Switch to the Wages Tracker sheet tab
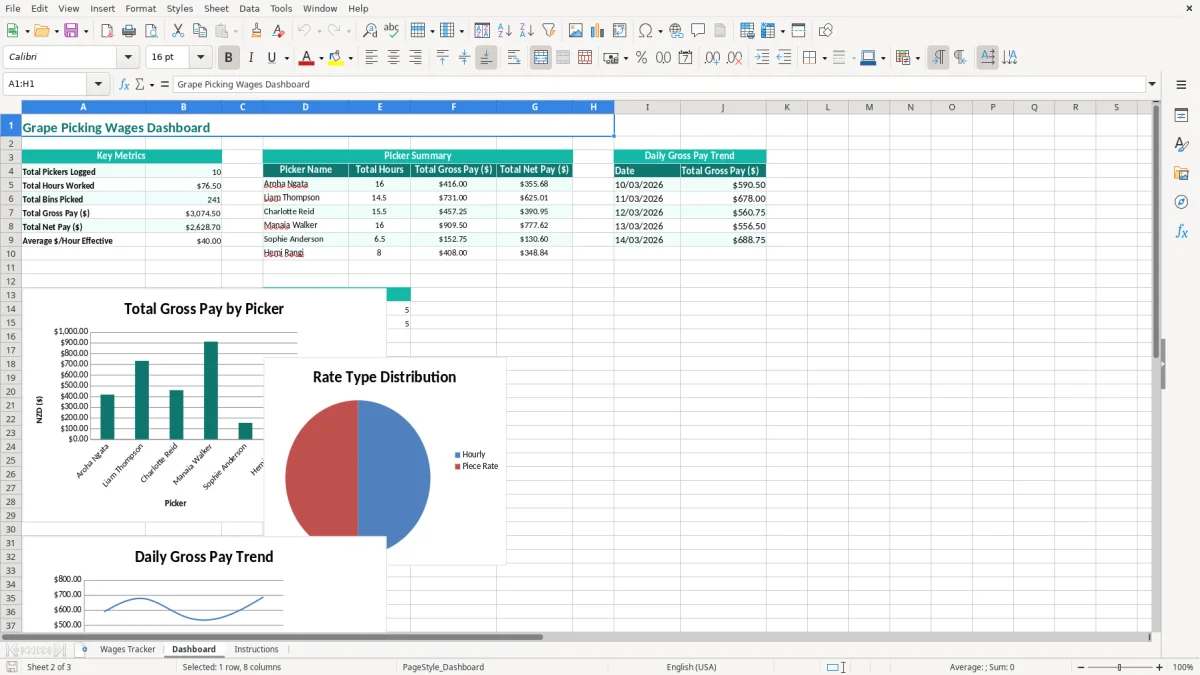1200x675 pixels. (x=128, y=649)
